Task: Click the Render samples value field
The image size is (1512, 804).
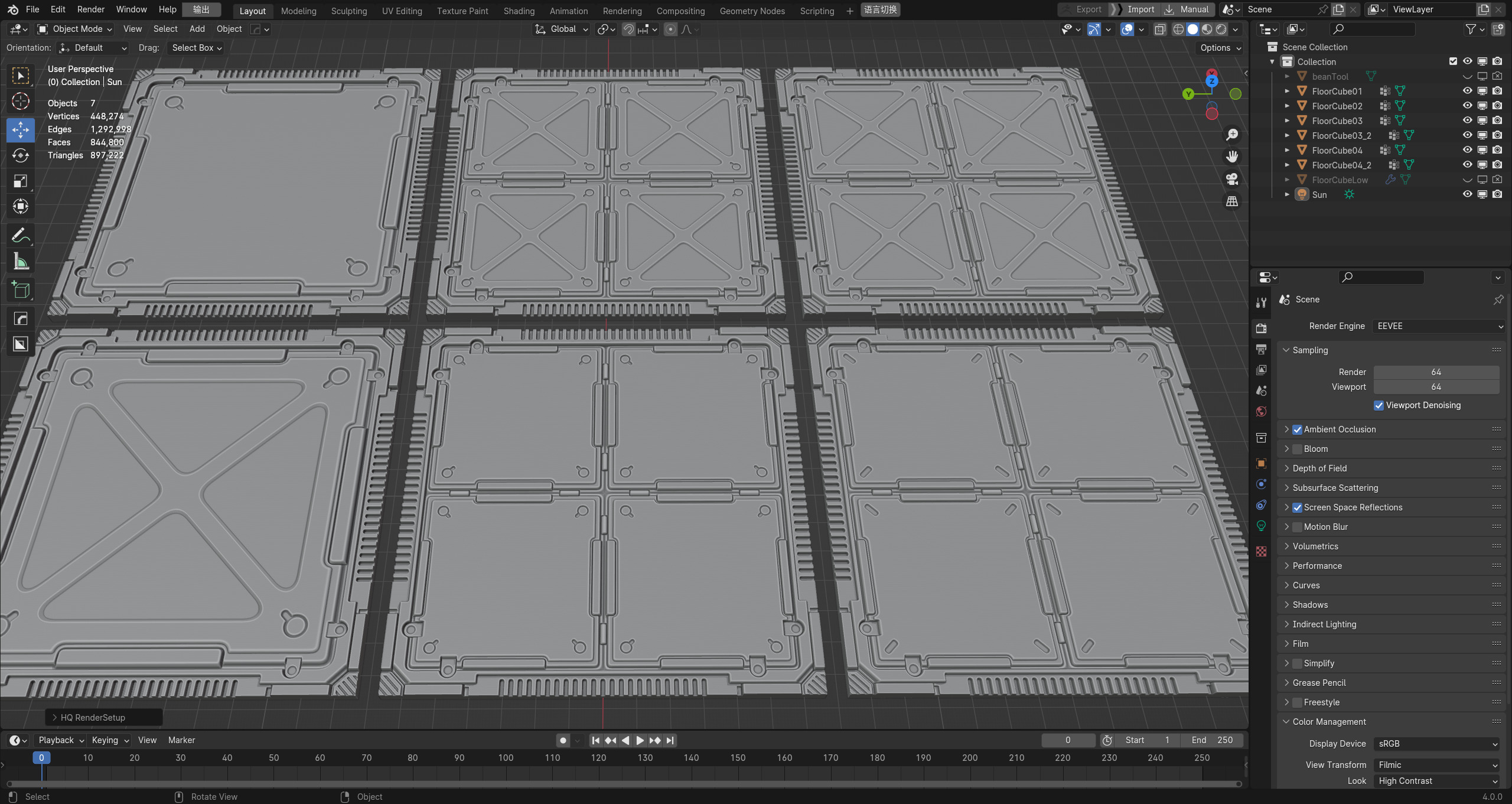Action: [1436, 372]
